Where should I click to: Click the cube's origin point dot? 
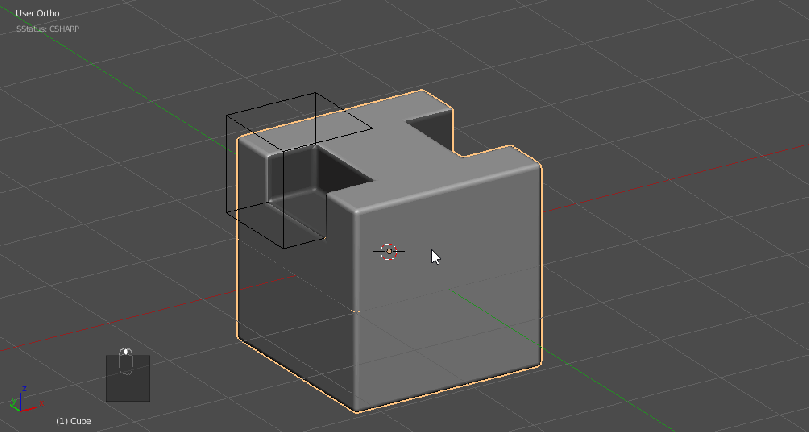click(357, 311)
